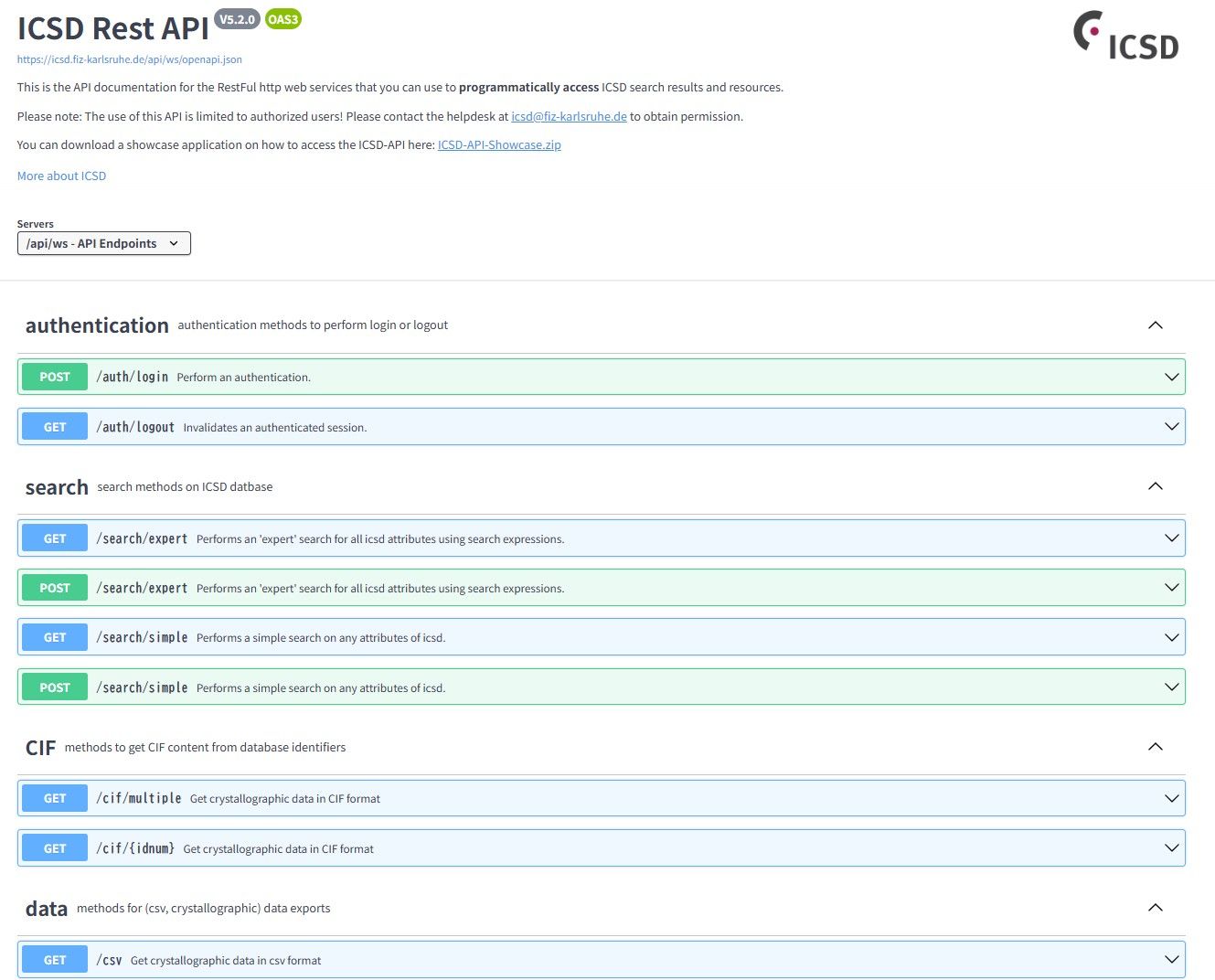Click the CIF section heading
1215x980 pixels.
(40, 747)
